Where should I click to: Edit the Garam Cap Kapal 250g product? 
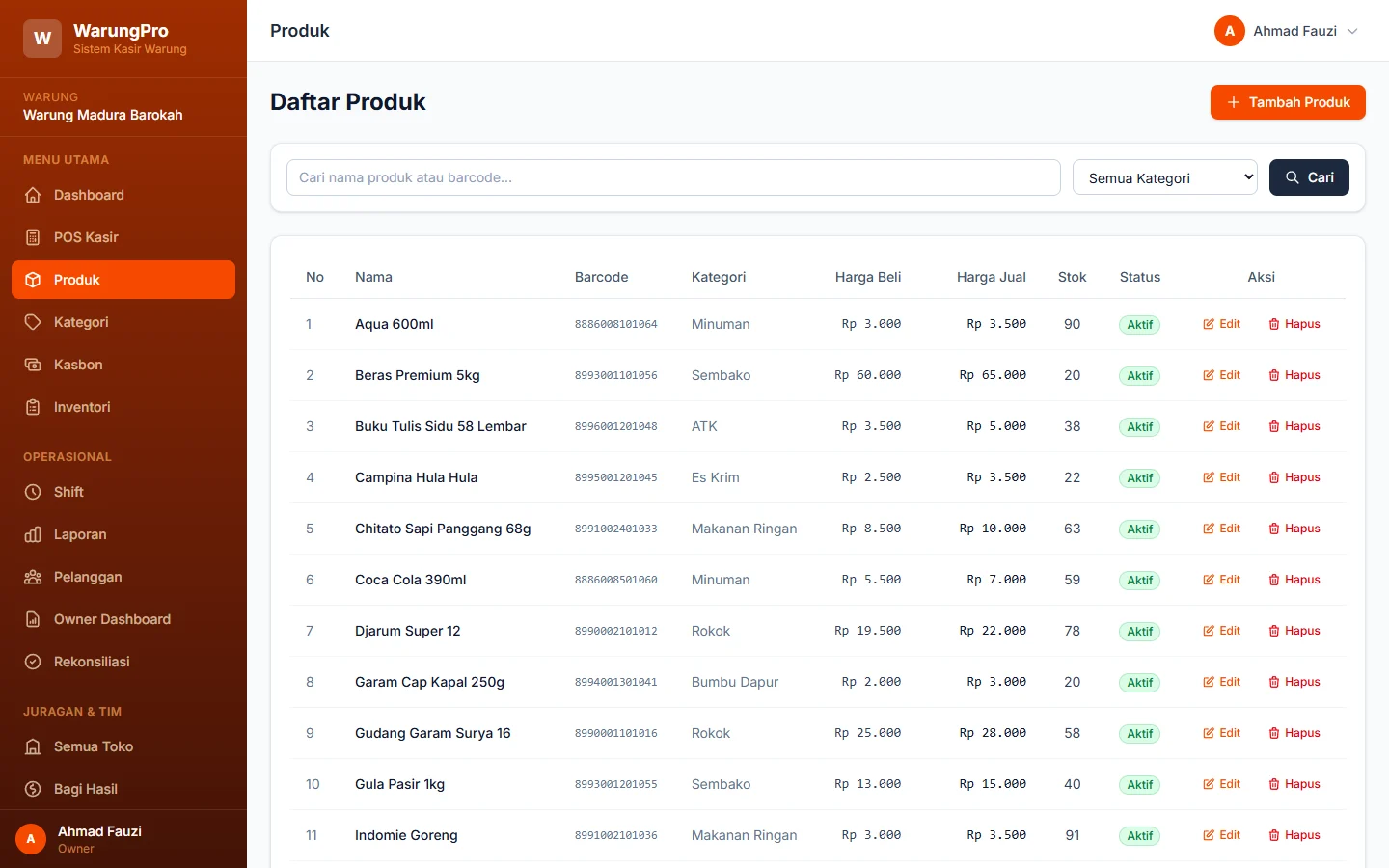pyautogui.click(x=1221, y=682)
